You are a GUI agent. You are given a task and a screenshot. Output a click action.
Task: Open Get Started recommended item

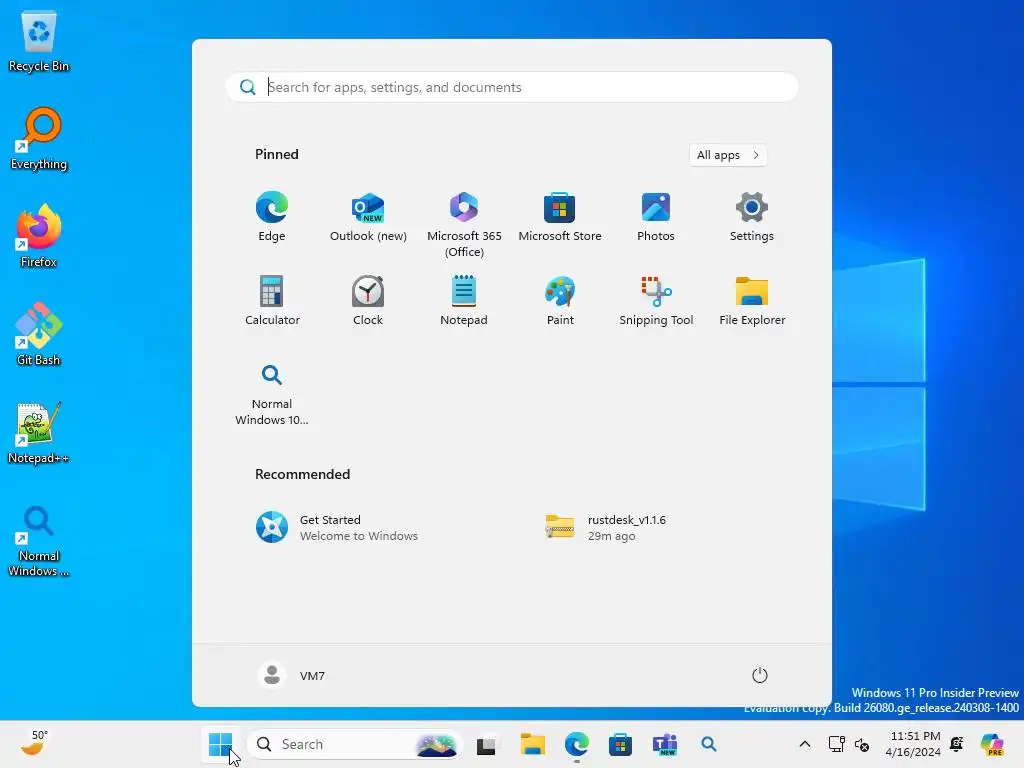[x=337, y=527]
